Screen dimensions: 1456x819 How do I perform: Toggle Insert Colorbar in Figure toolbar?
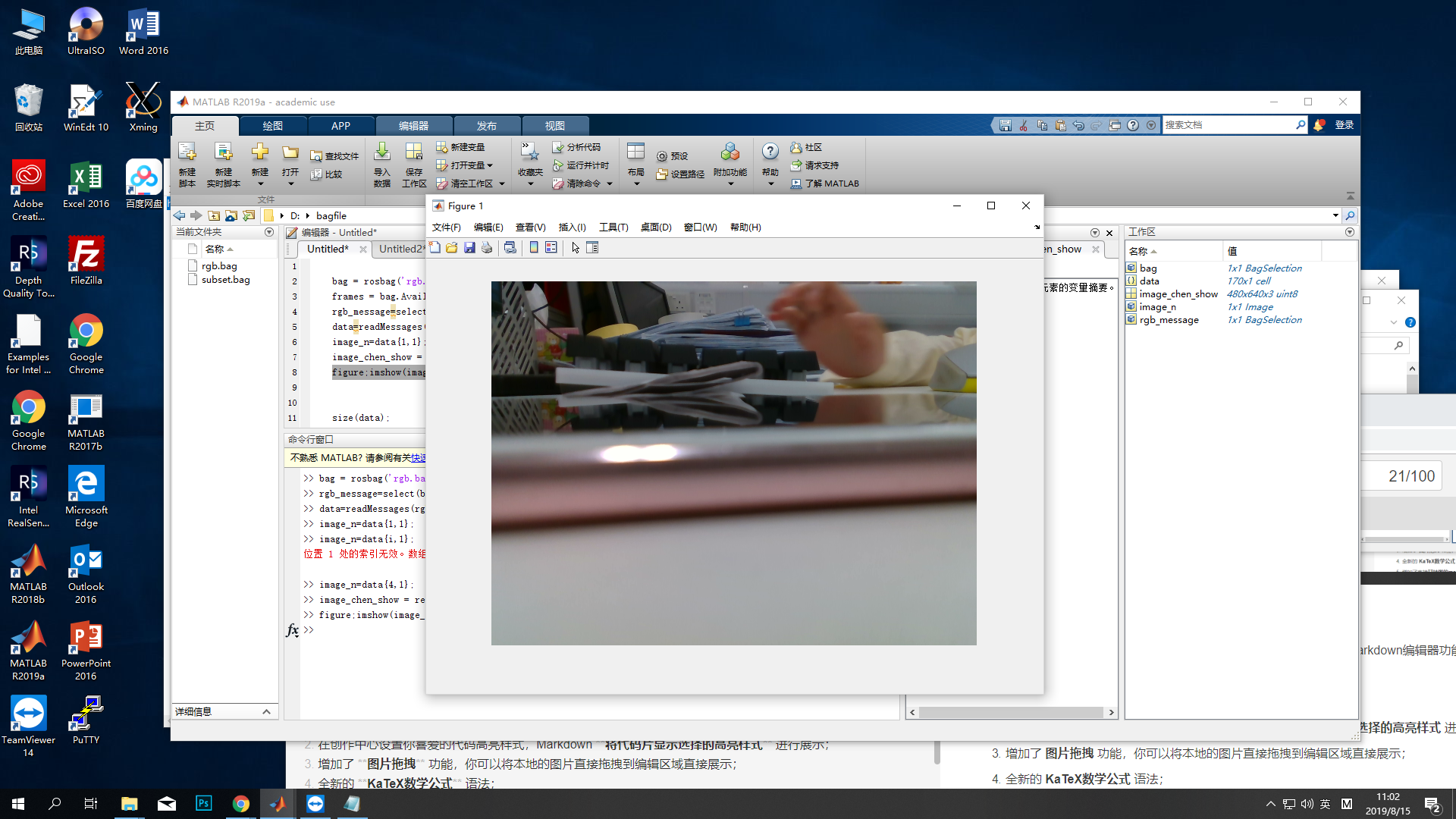[534, 248]
